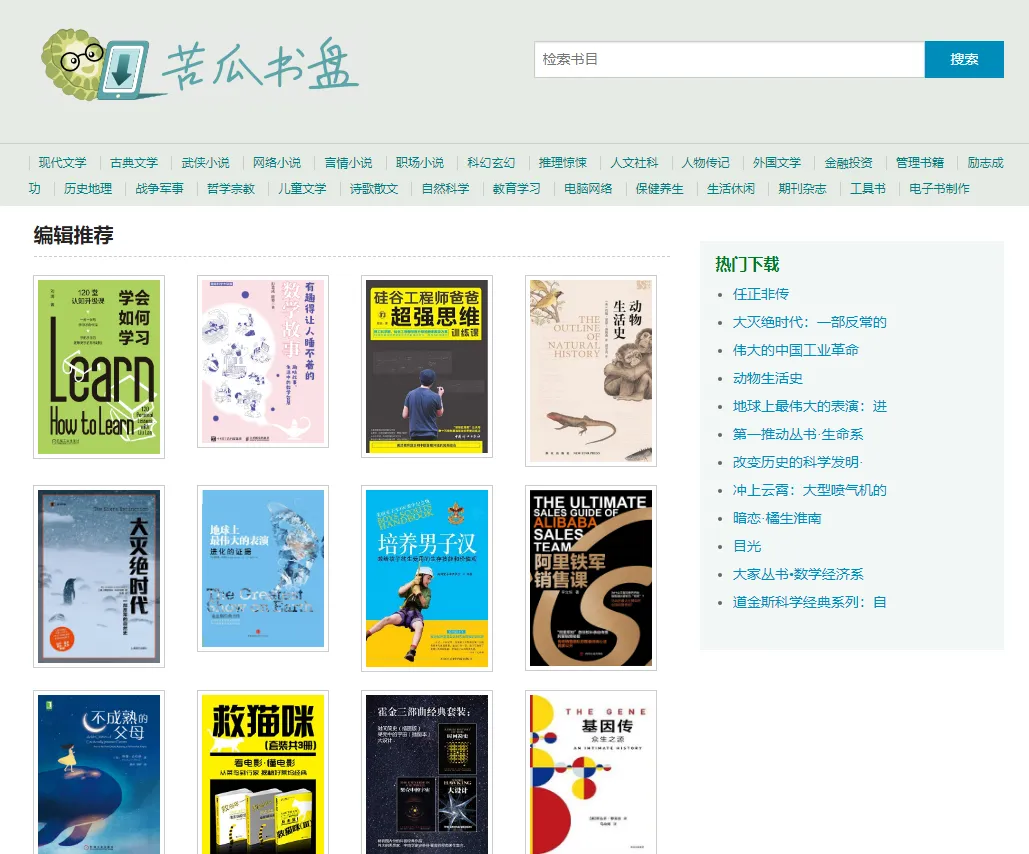Viewport: 1029px width, 854px height.
Task: Open the 动物生活史 hot download link
Action: [x=768, y=378]
